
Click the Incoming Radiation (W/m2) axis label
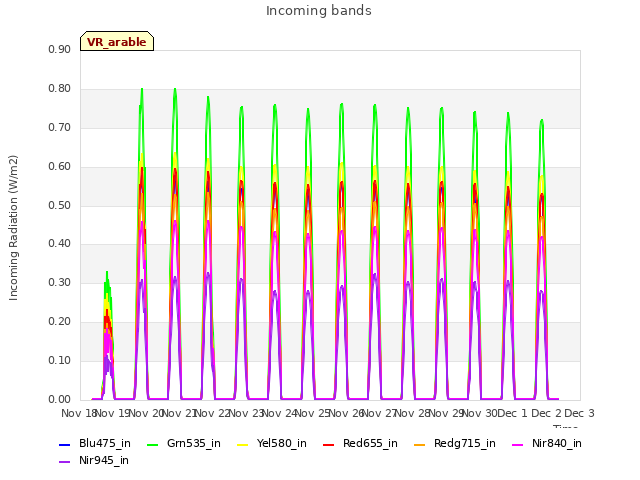(13, 228)
